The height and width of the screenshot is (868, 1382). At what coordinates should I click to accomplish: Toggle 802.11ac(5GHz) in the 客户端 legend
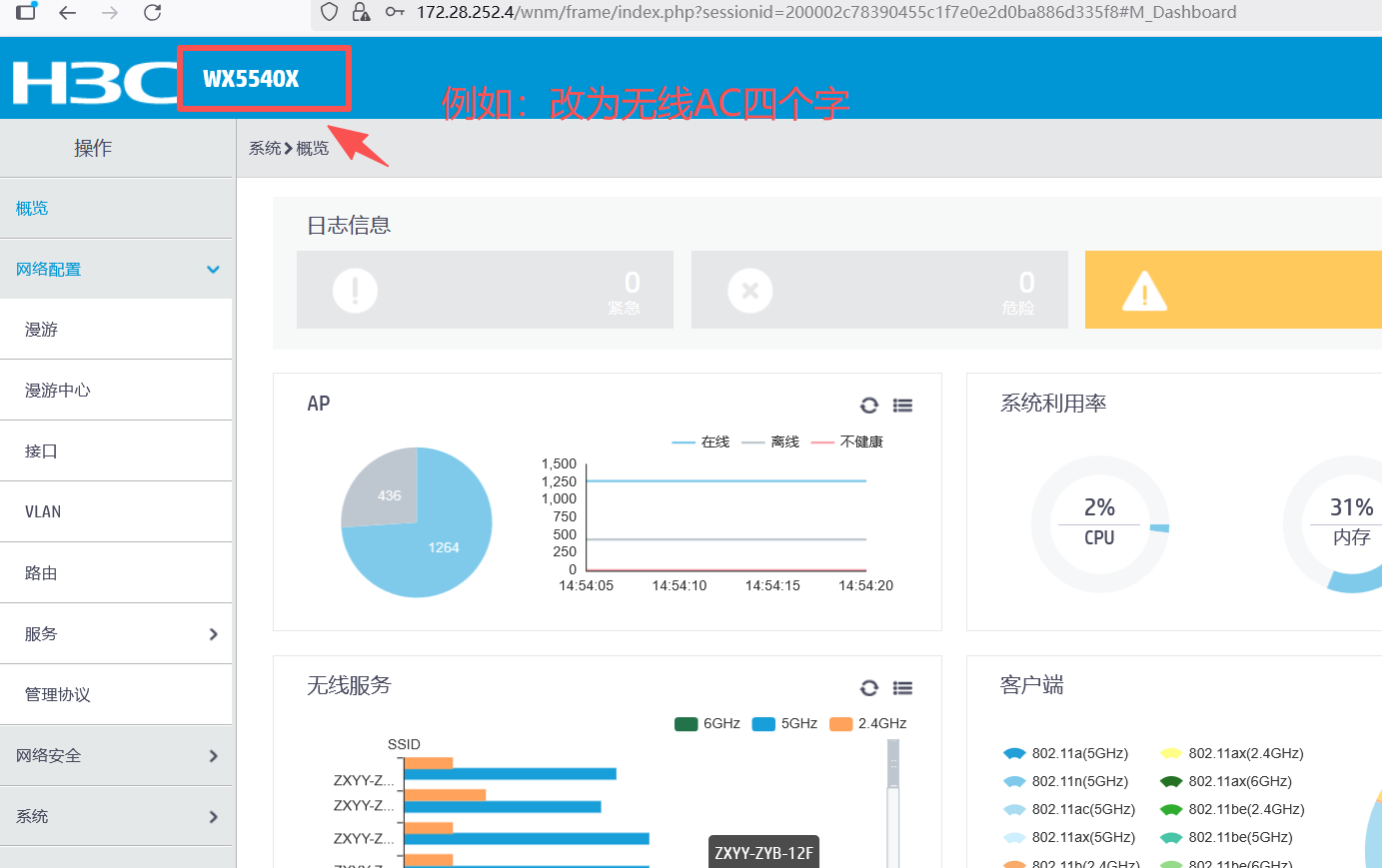(1069, 809)
